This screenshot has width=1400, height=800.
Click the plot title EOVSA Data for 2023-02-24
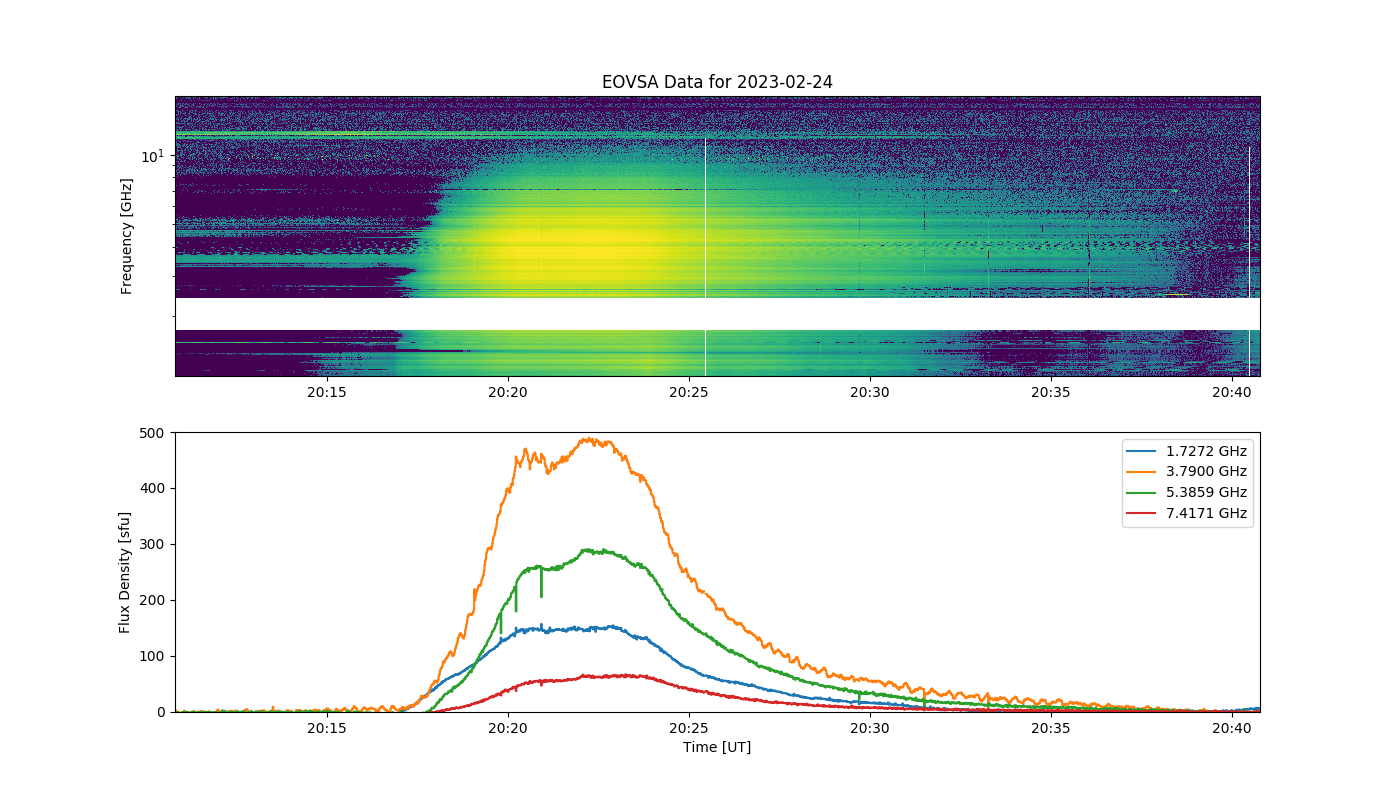(x=717, y=82)
